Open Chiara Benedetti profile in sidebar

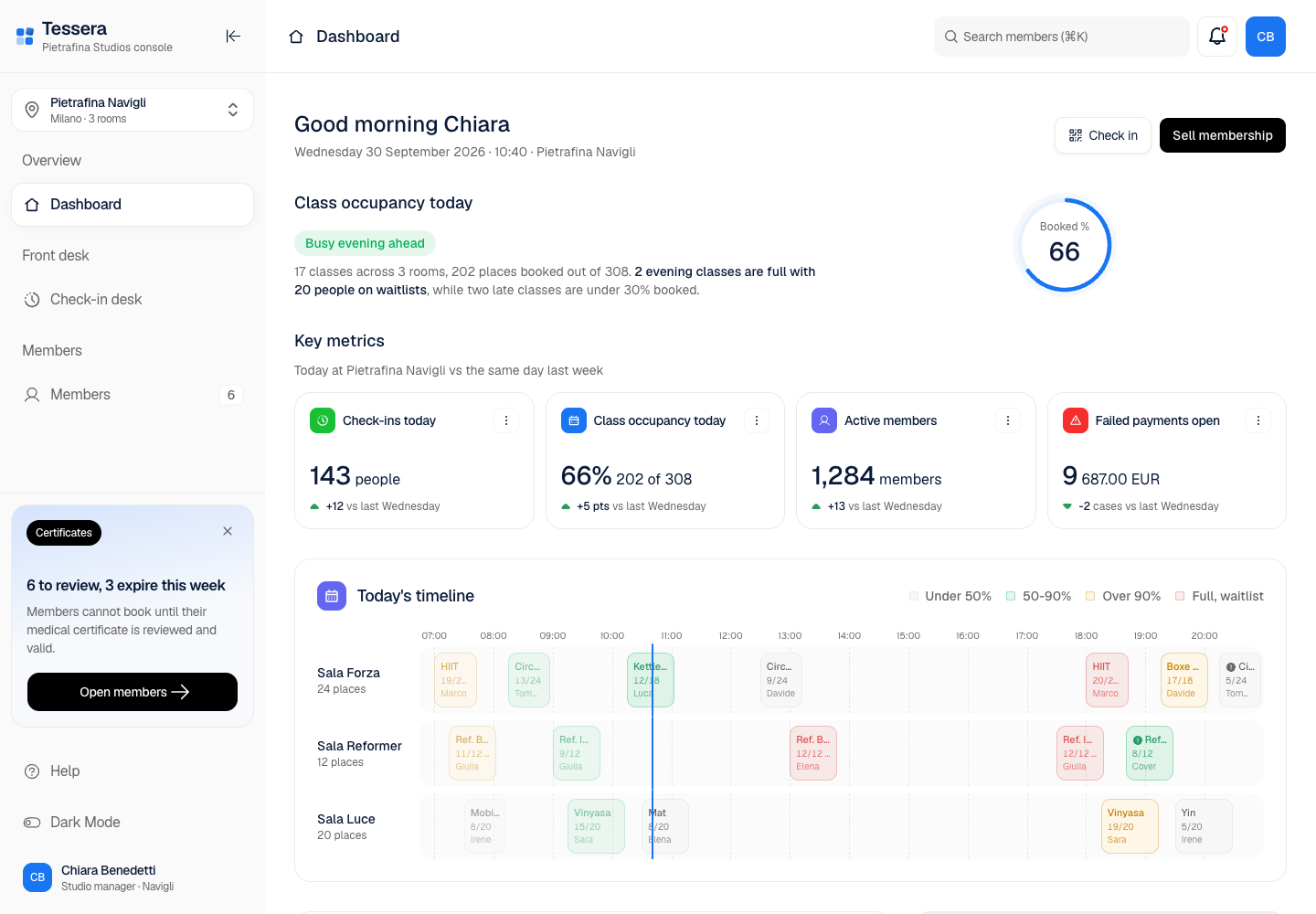tap(133, 877)
